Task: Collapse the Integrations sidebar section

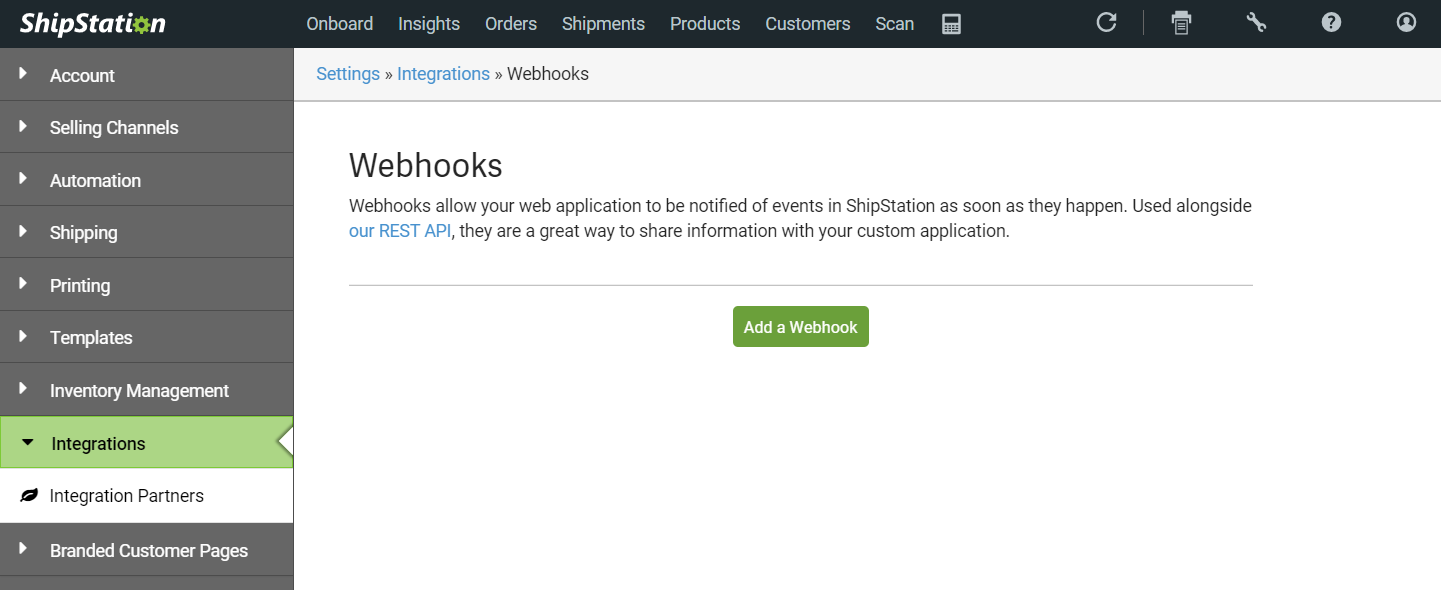Action: tap(147, 443)
